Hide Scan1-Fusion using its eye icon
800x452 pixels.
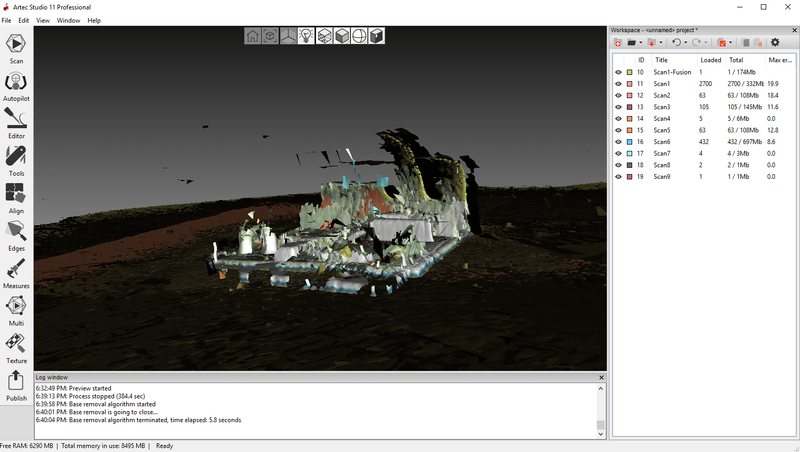(x=618, y=72)
